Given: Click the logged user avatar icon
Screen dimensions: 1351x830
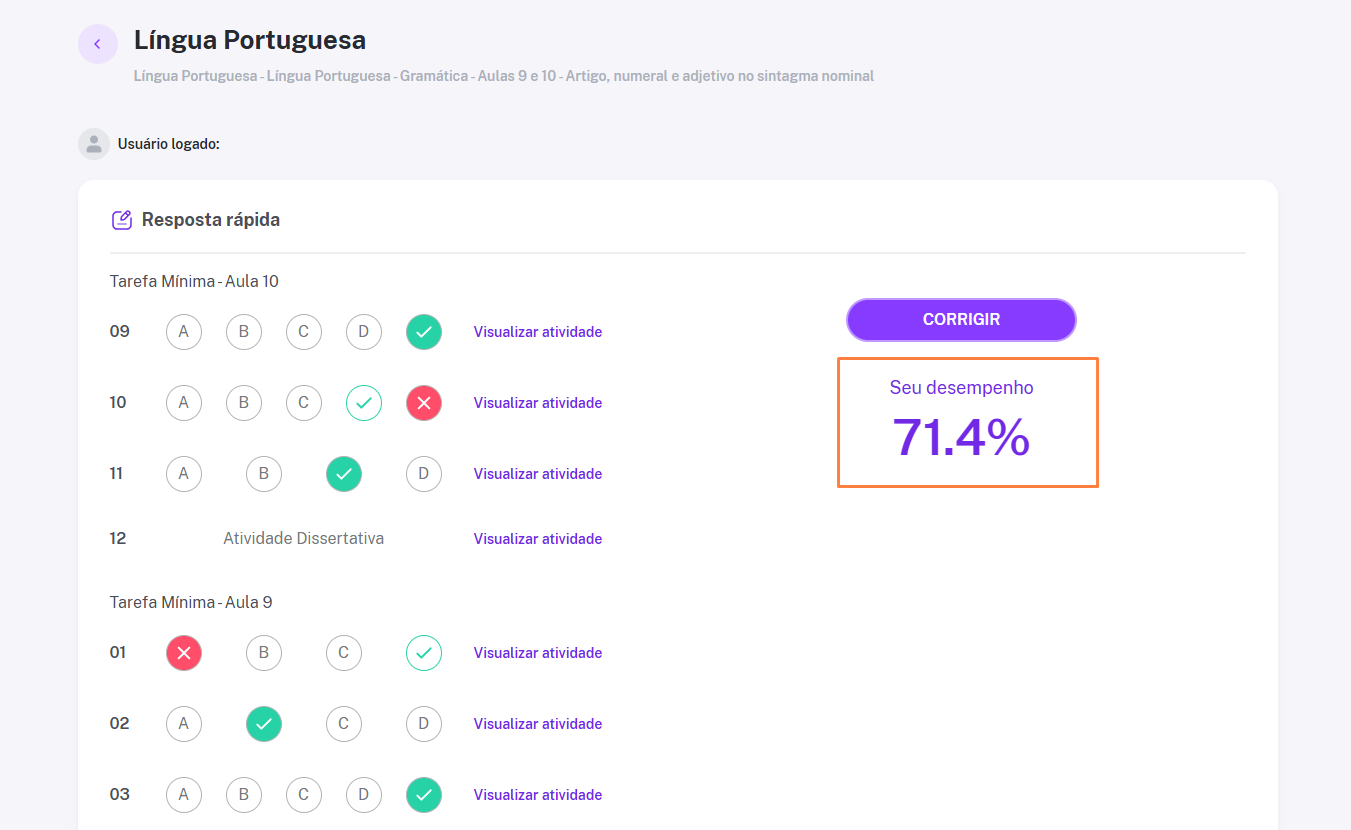Looking at the screenshot, I should [x=94, y=144].
